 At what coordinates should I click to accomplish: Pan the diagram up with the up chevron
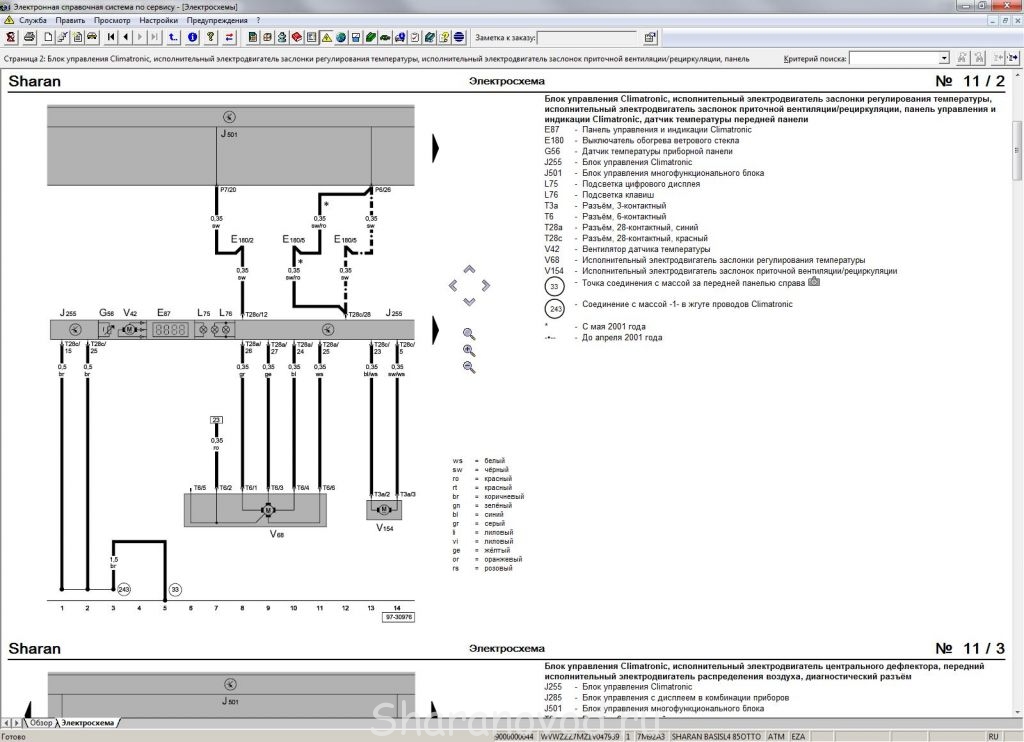(469, 270)
